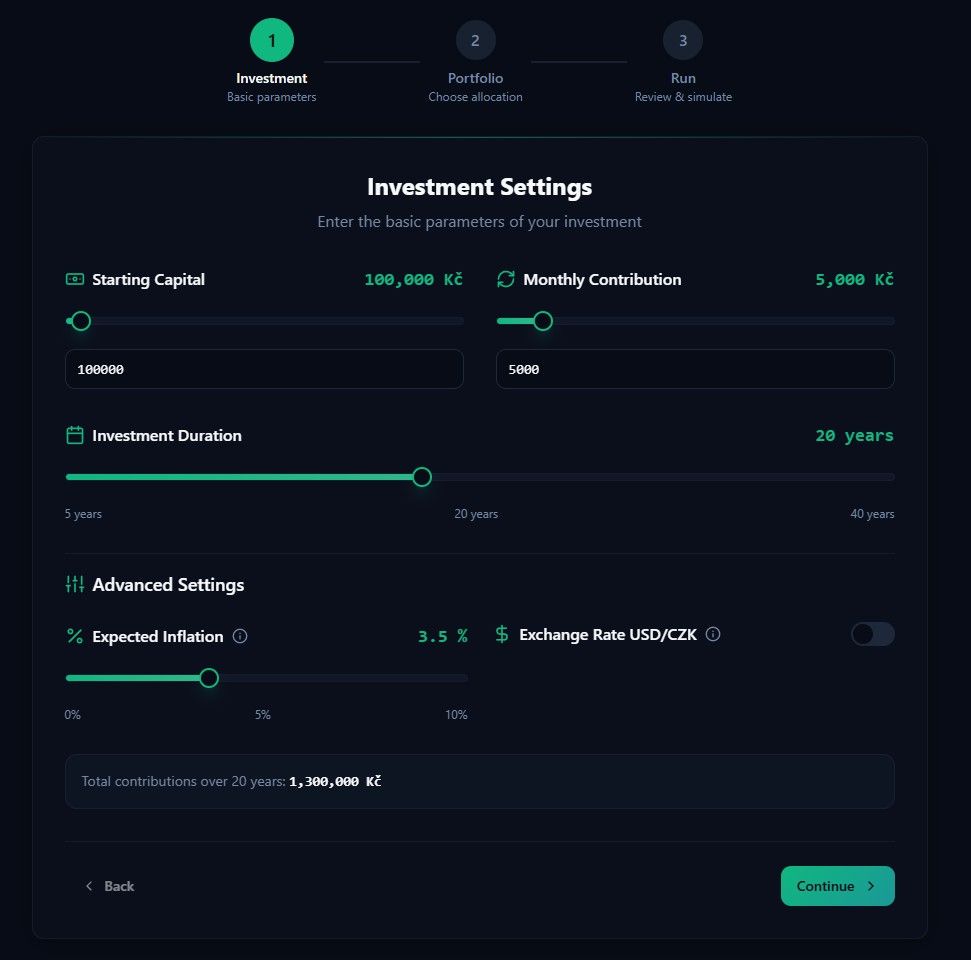Click the Starting Capital slider handle
Image resolution: width=971 pixels, height=960 pixels.
coord(79,321)
